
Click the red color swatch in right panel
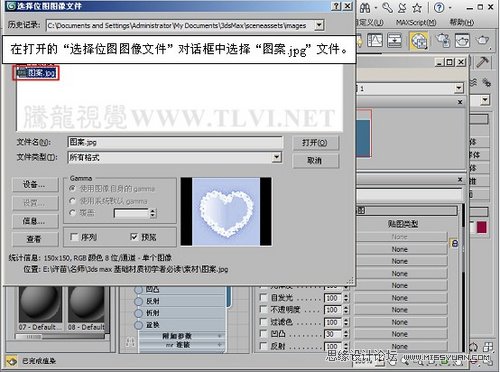point(481,228)
